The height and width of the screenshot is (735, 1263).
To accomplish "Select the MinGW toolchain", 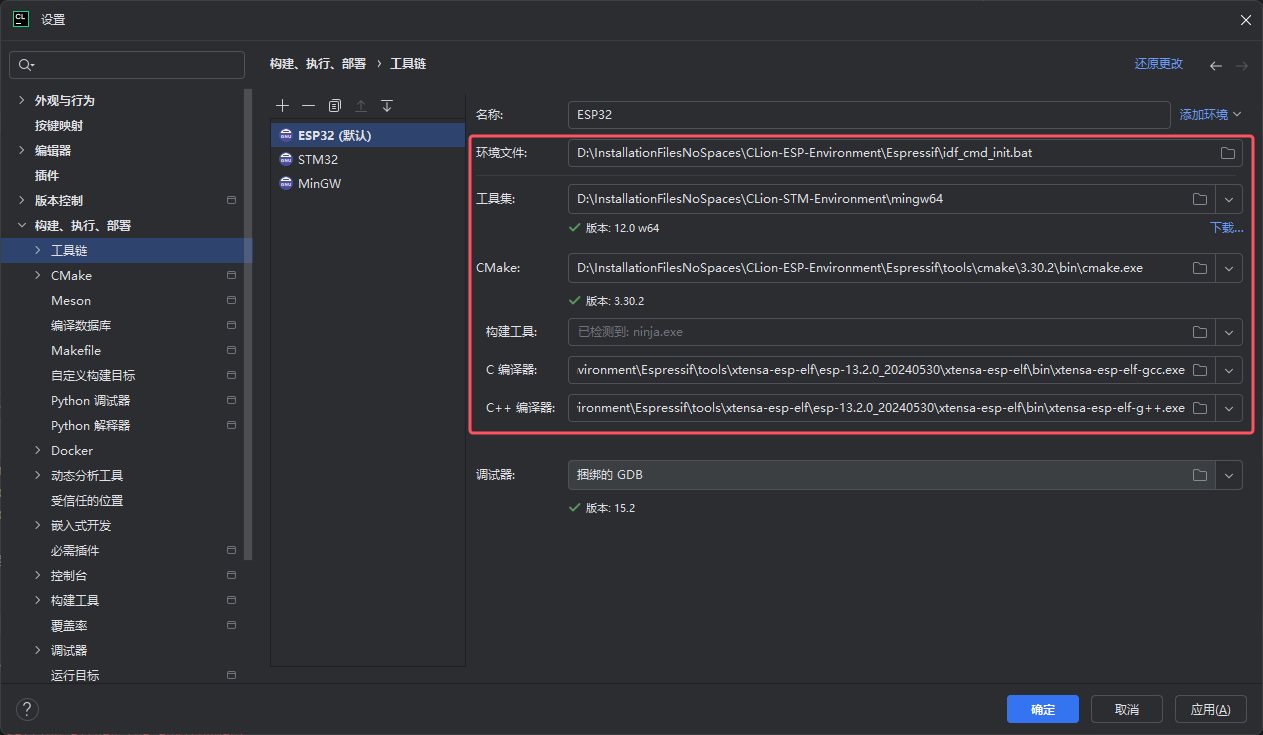I will click(368, 184).
